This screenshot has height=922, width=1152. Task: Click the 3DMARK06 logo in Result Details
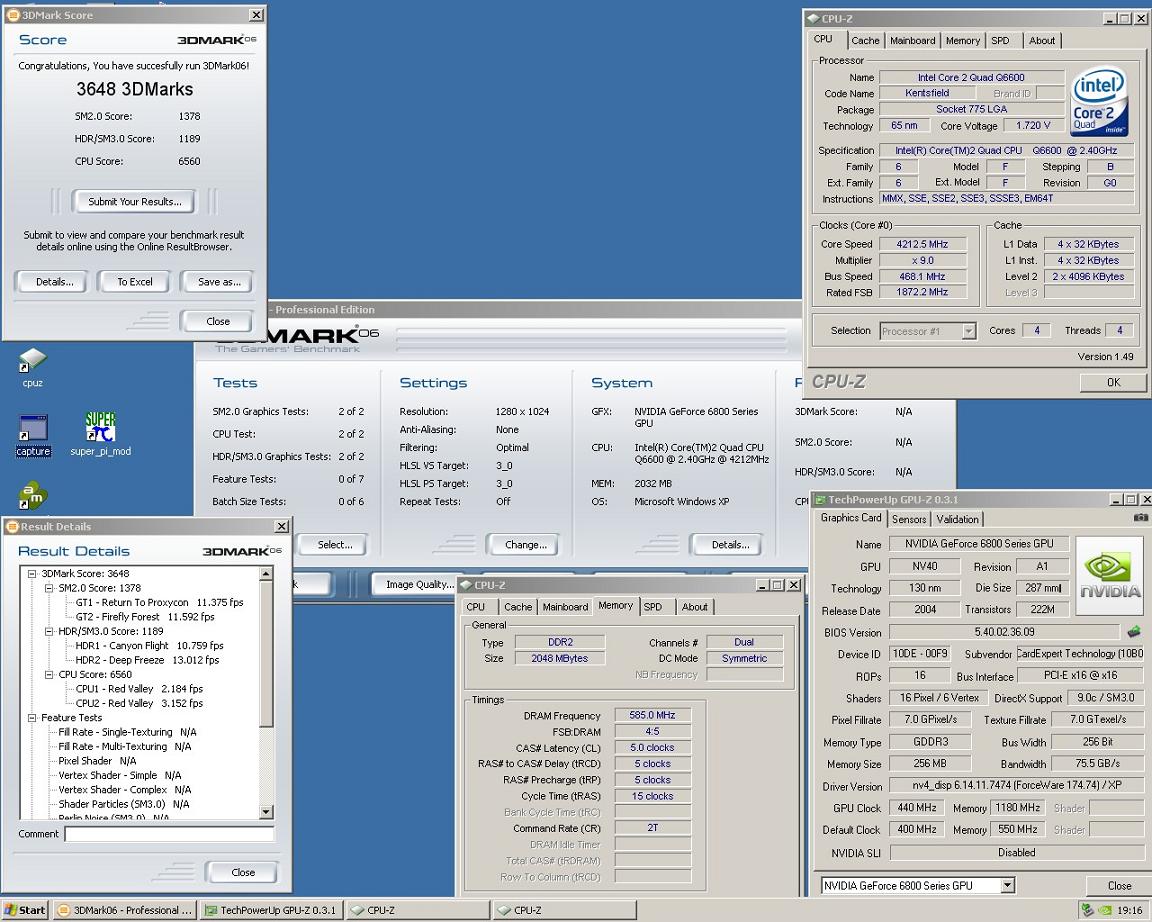242,551
